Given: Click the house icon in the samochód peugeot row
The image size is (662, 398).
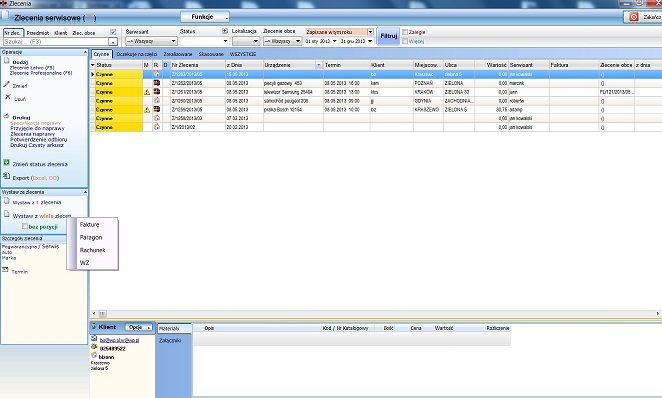Looking at the screenshot, I should click(156, 100).
